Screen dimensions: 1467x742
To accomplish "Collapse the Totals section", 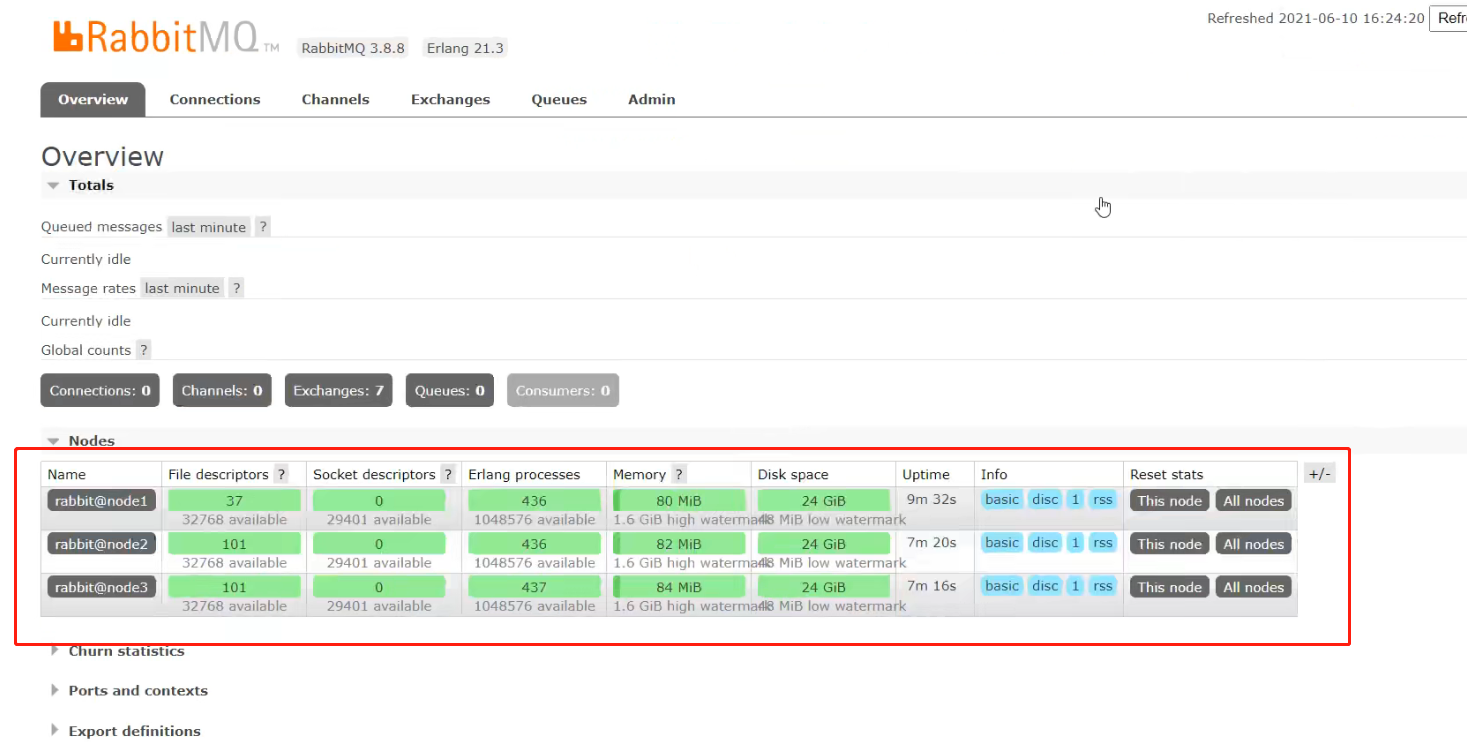I will coord(80,185).
